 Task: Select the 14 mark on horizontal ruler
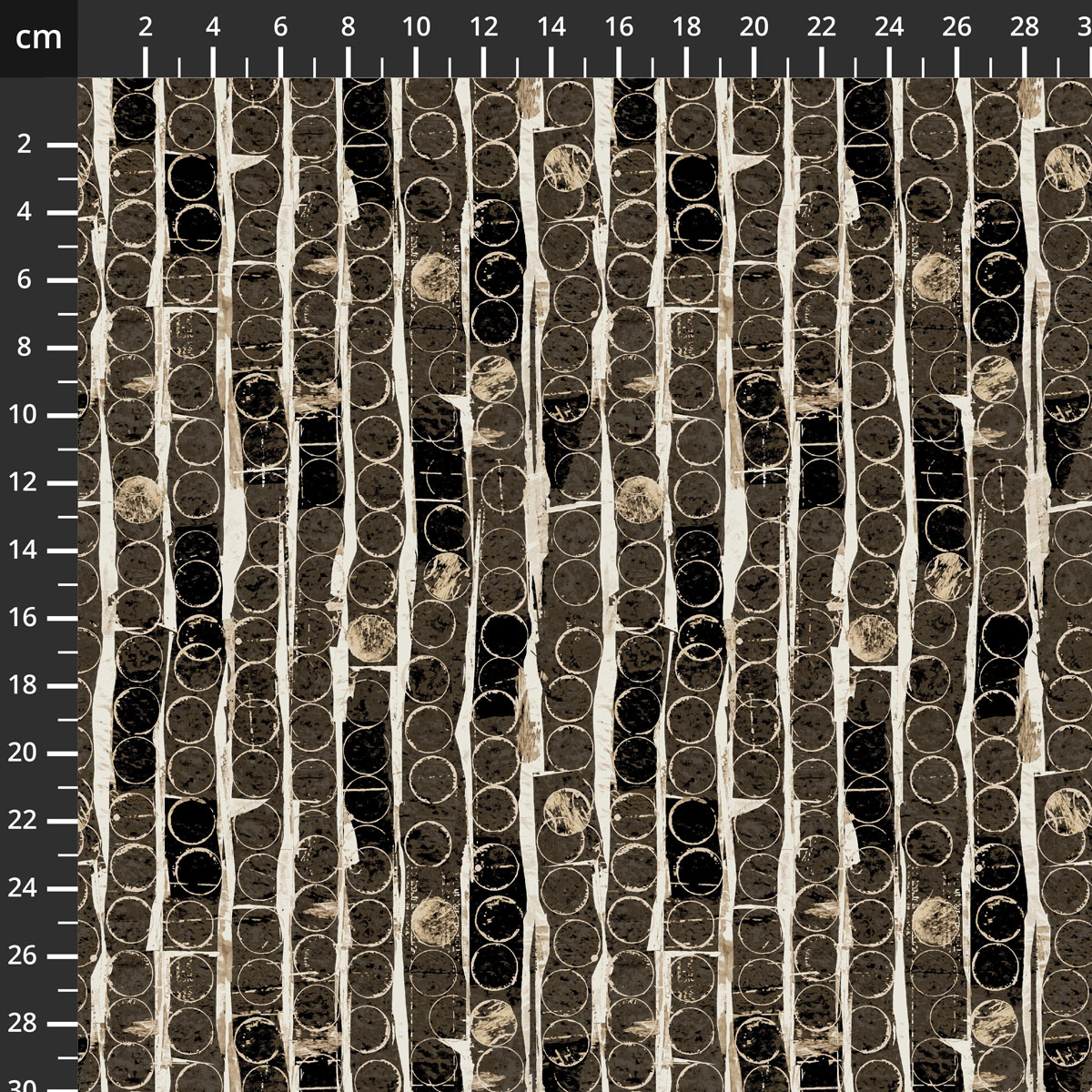pyautogui.click(x=551, y=27)
